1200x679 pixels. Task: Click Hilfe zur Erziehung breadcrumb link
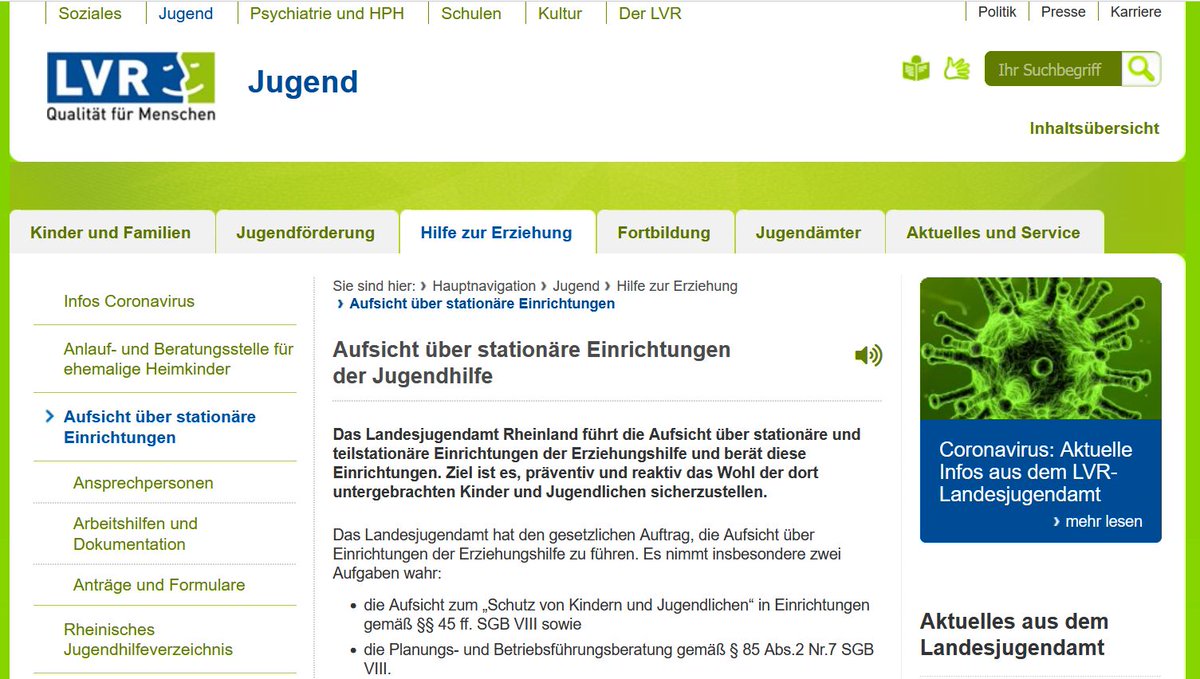[677, 286]
